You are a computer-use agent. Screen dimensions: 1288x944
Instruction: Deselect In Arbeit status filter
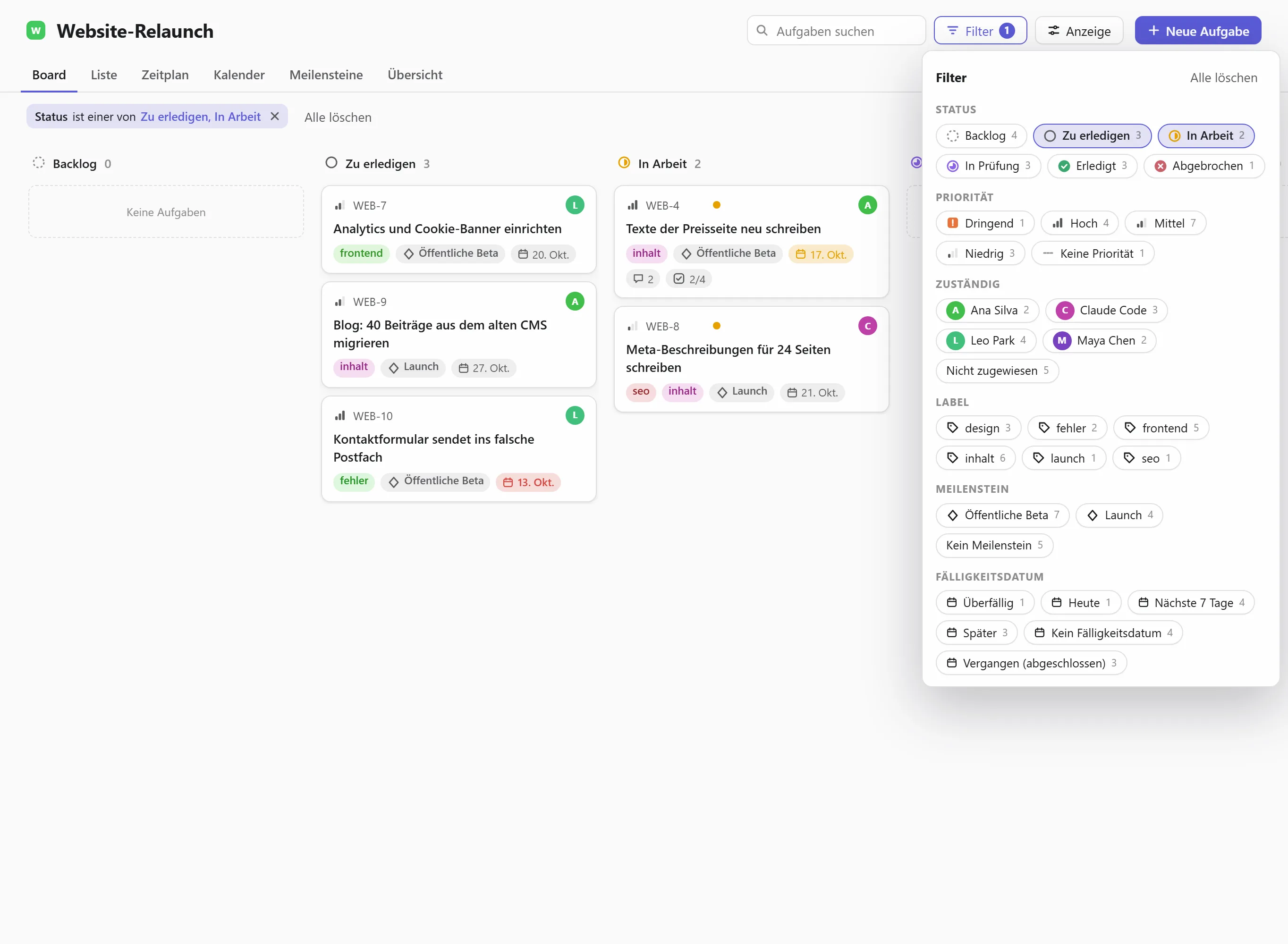[x=1206, y=136]
